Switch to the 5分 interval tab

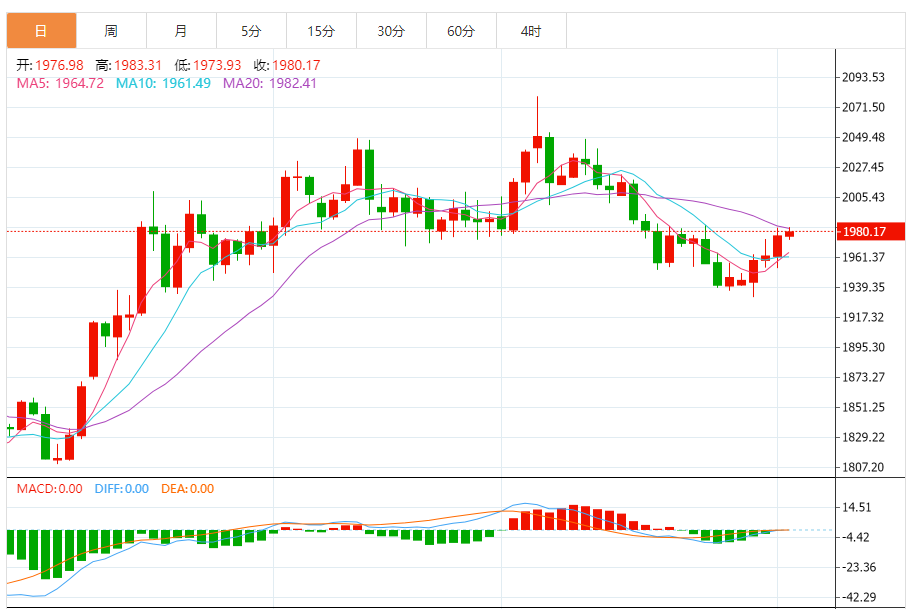click(x=252, y=31)
